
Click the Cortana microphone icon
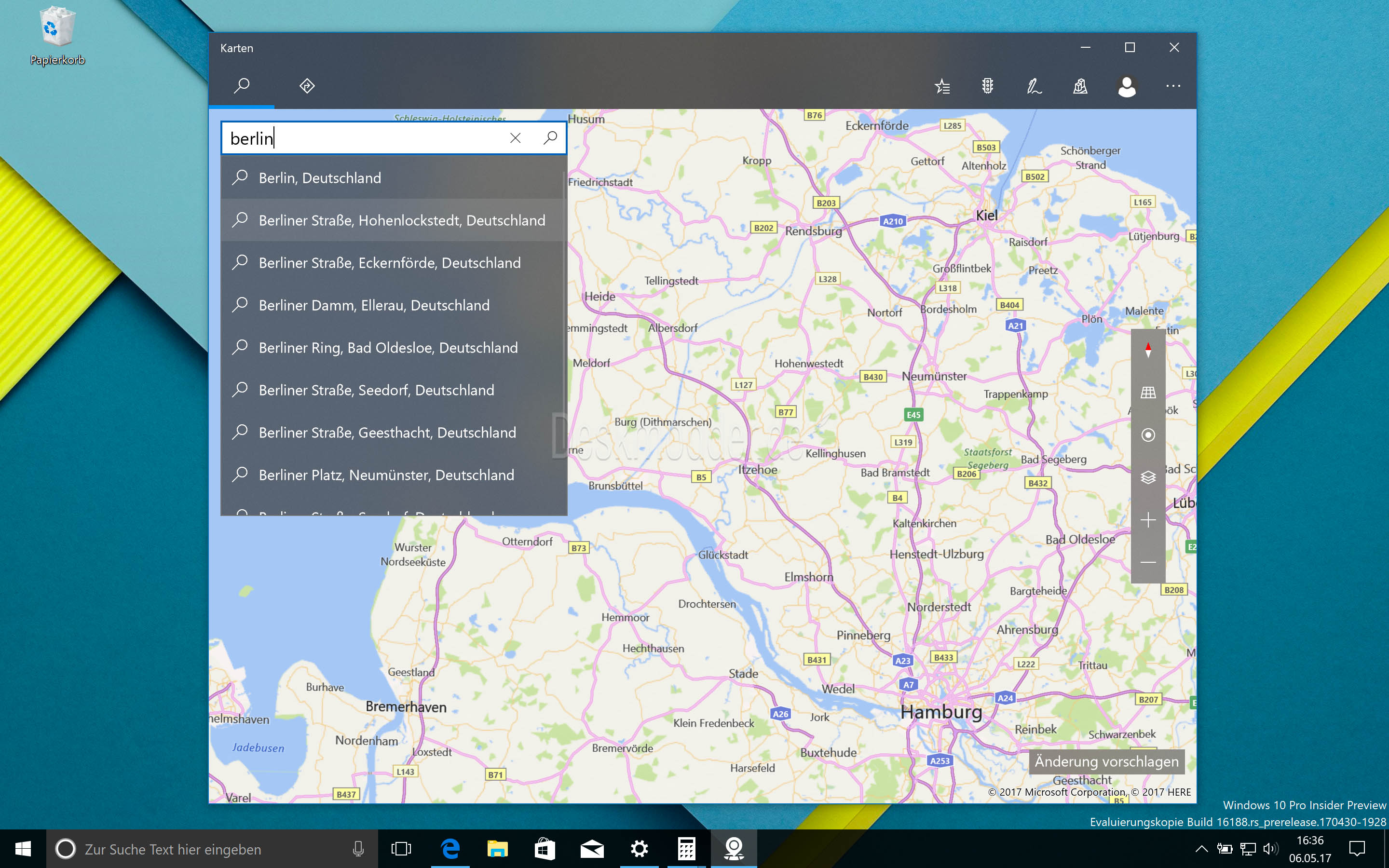[358, 849]
